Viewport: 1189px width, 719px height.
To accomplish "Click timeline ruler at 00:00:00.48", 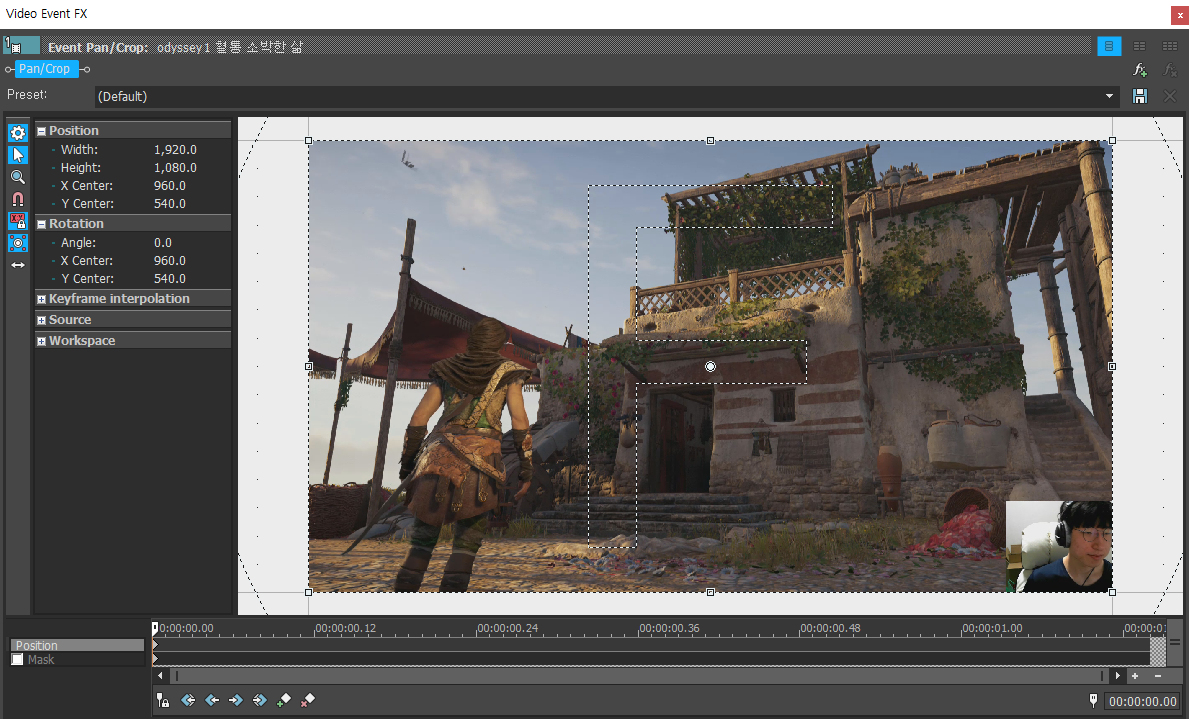I will coord(830,629).
